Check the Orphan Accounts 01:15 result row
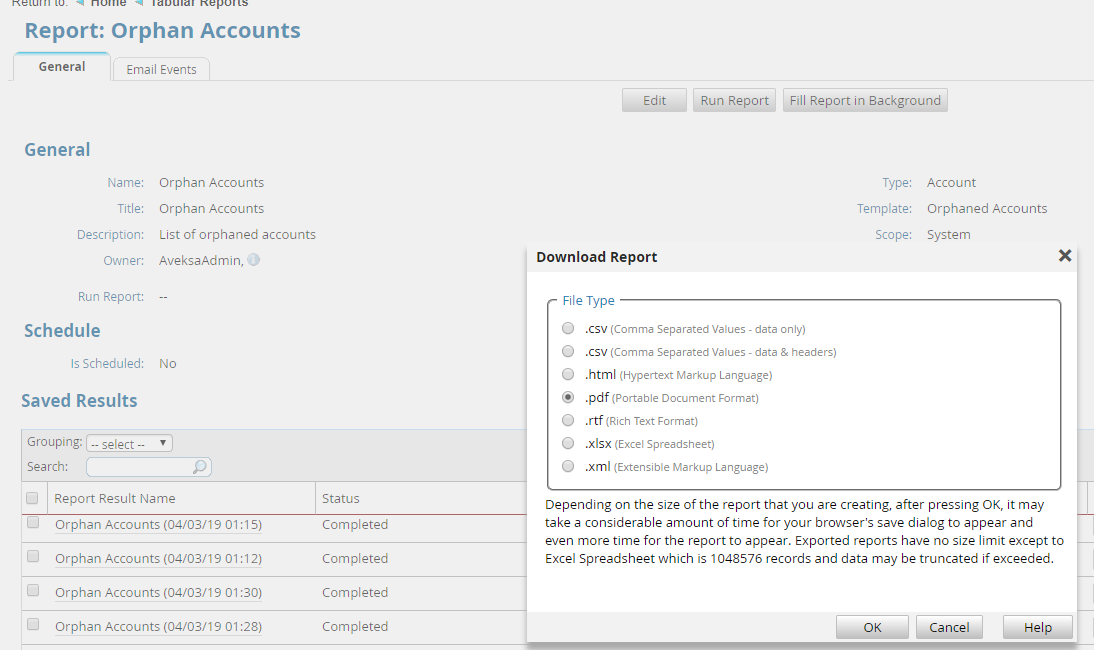Image resolution: width=1094 pixels, height=650 pixels. tap(33, 523)
